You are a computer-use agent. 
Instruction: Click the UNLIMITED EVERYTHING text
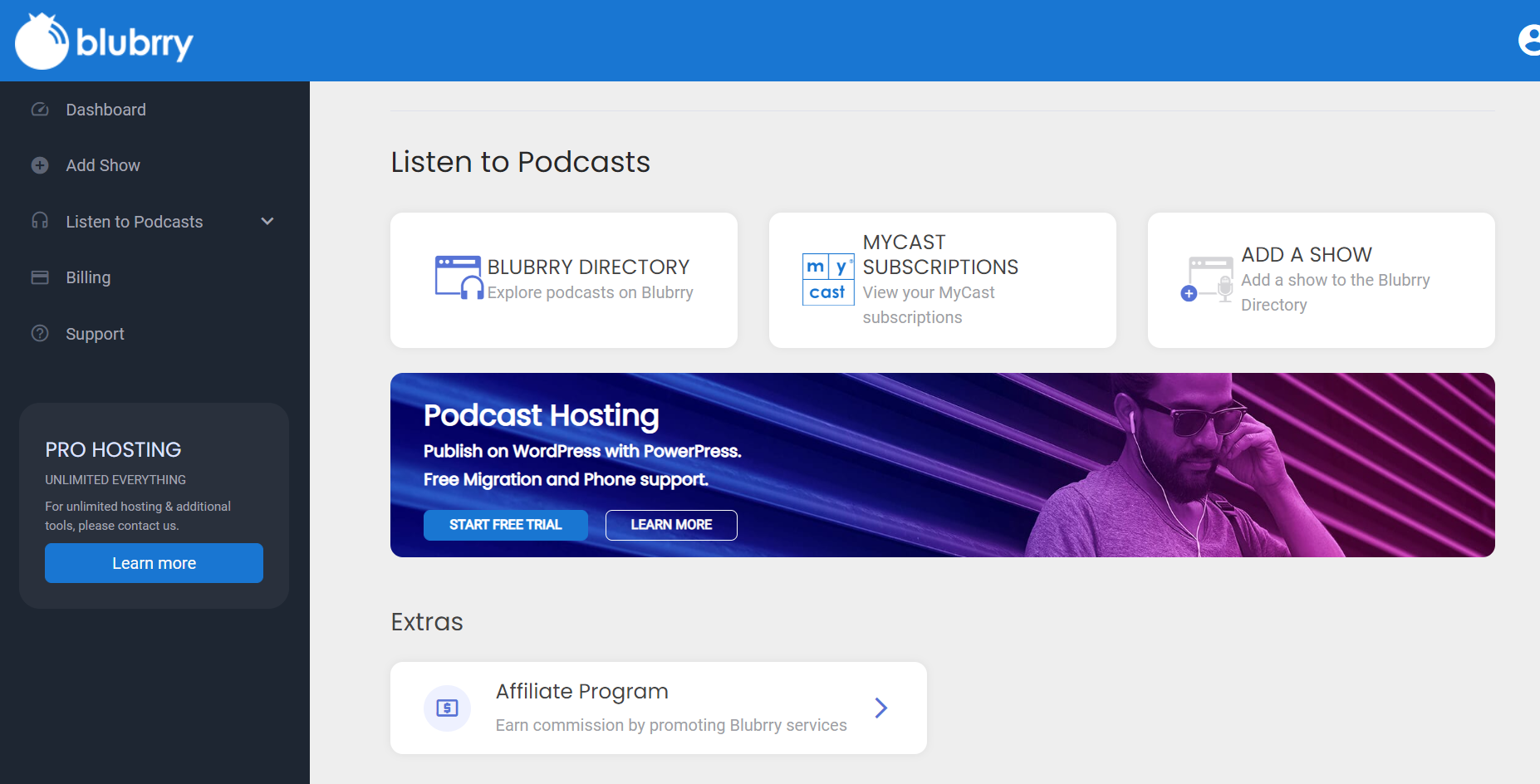pos(115,480)
